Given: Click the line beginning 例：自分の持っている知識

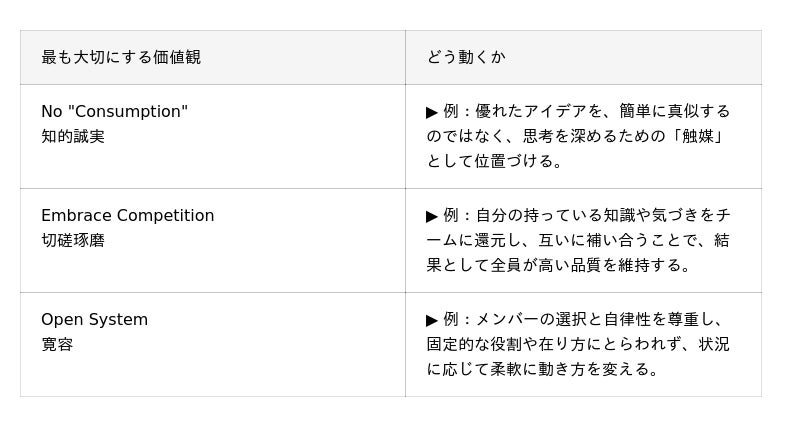Looking at the screenshot, I should tap(587, 215).
